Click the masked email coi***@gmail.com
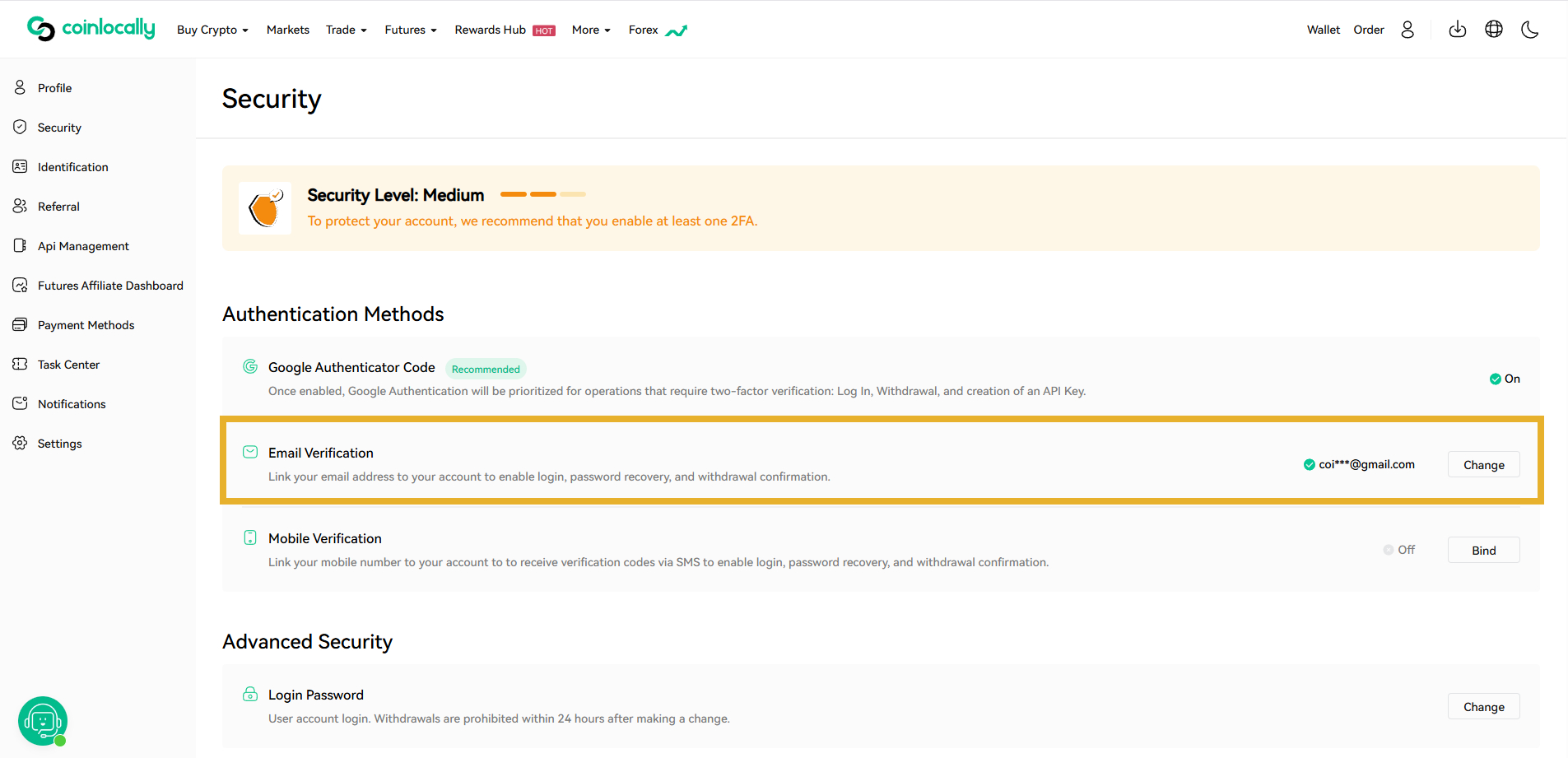 [1366, 464]
